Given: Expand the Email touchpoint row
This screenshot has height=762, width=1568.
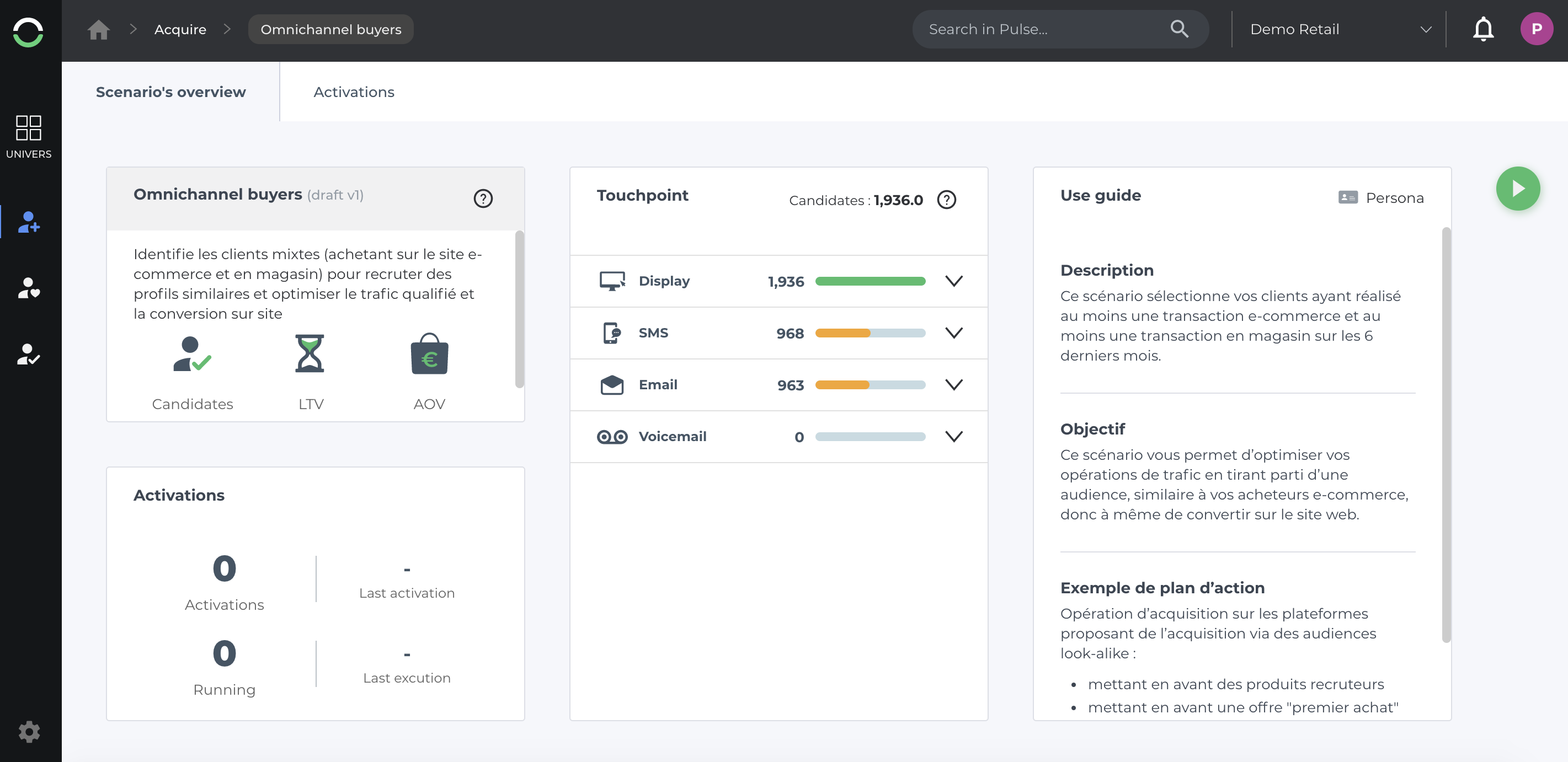Looking at the screenshot, I should click(x=954, y=385).
